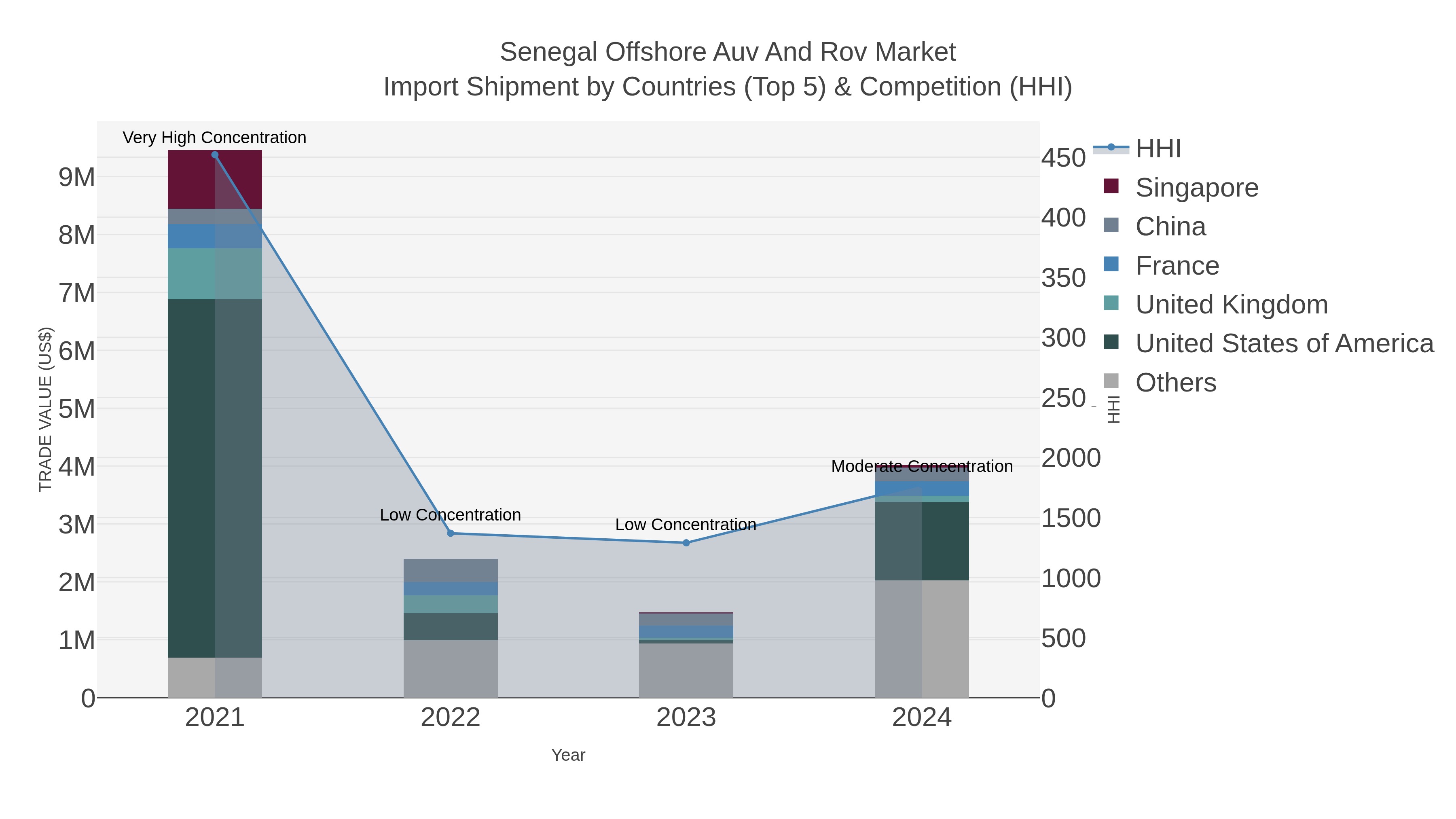Click the 2022 HHI data point marker
The height and width of the screenshot is (819, 1456).
pos(451,533)
